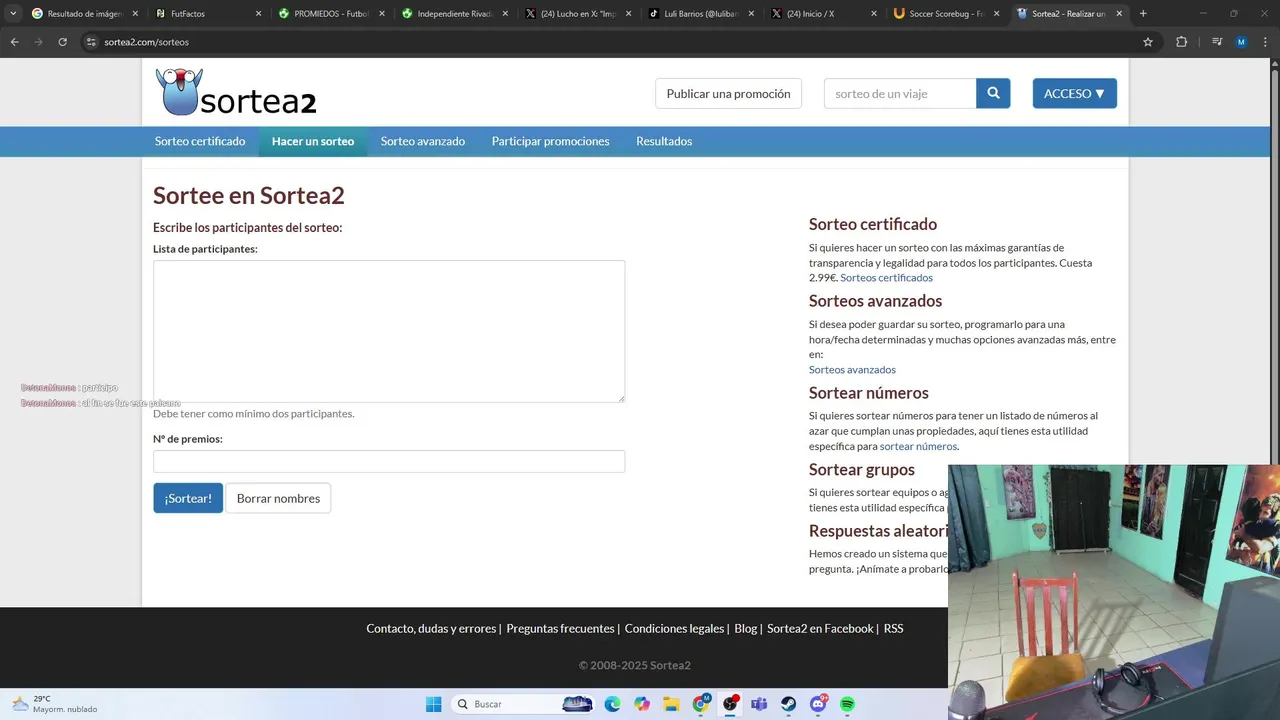The height and width of the screenshot is (720, 1280).
Task: Open OBS Studio from the taskbar
Action: pos(730,704)
